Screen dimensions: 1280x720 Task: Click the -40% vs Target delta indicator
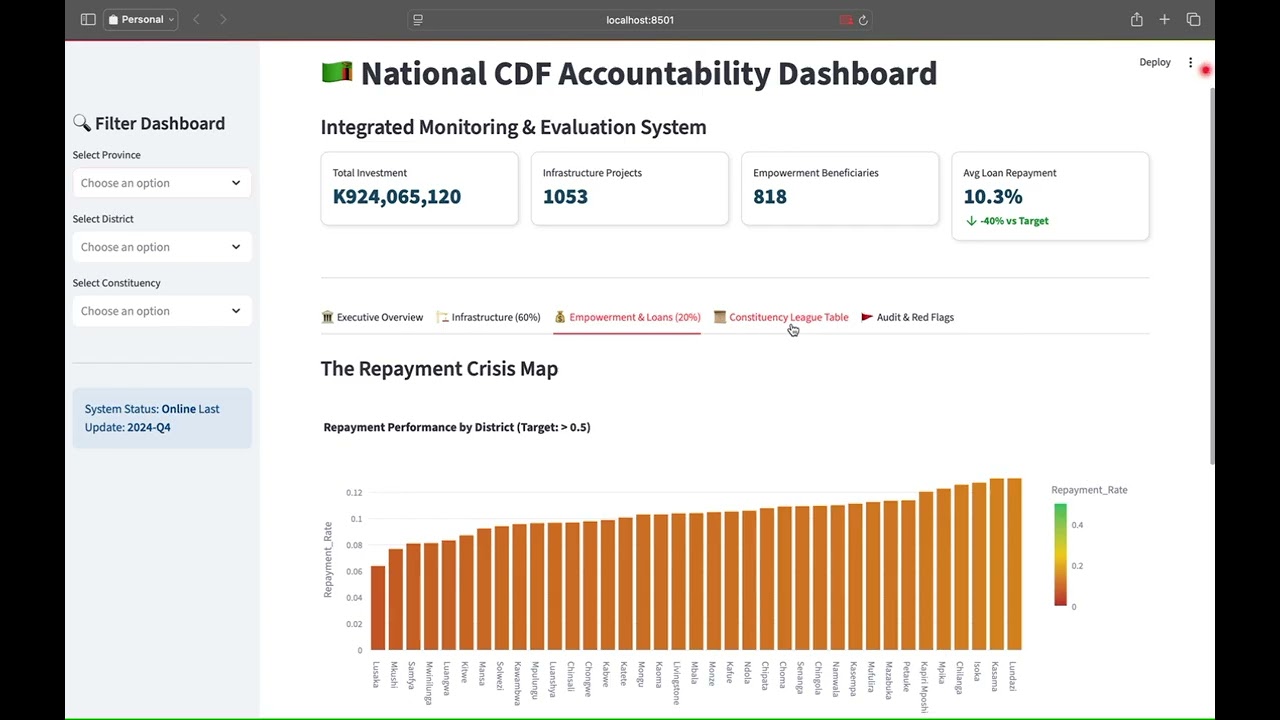1007,221
